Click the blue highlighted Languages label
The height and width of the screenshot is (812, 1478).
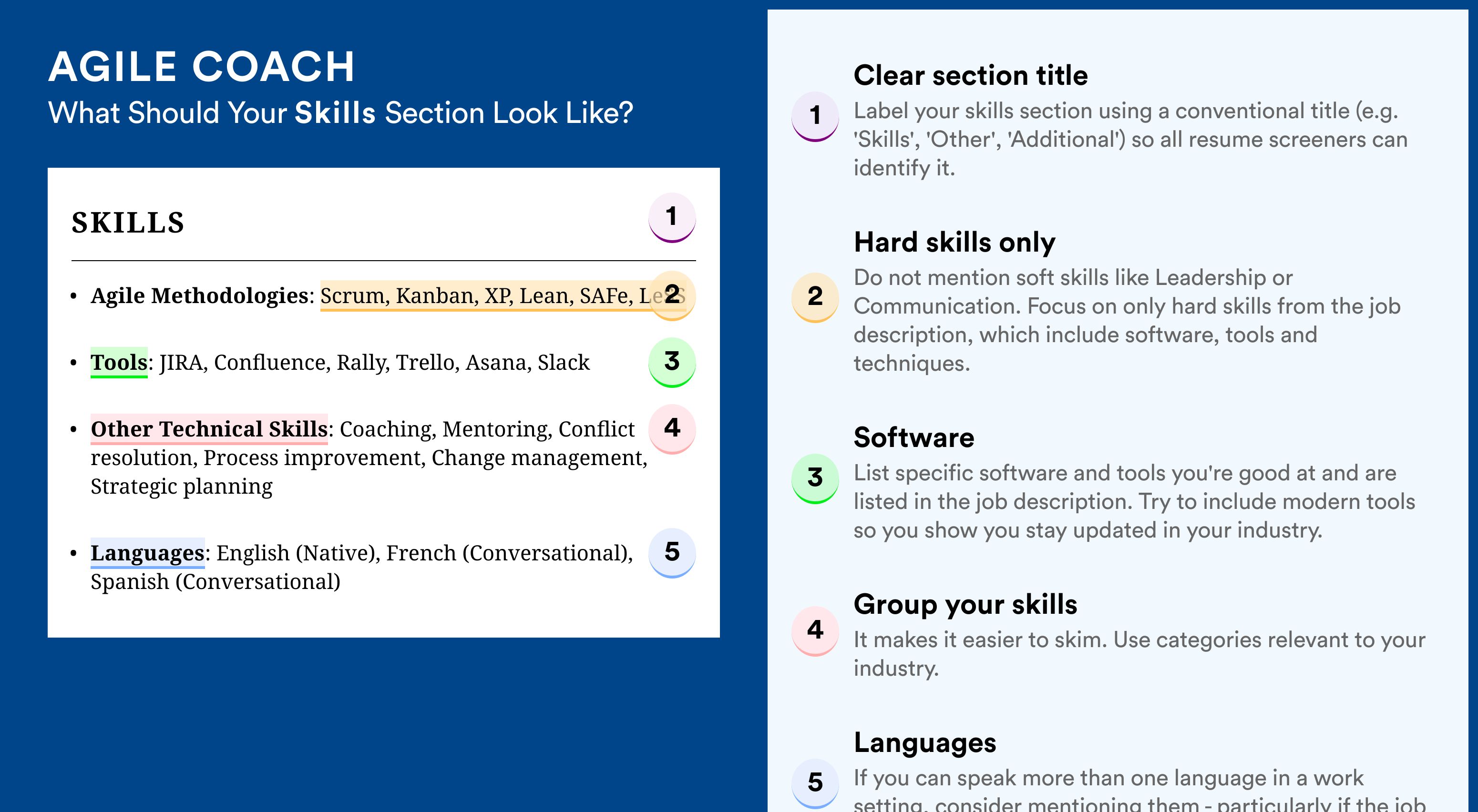(148, 553)
